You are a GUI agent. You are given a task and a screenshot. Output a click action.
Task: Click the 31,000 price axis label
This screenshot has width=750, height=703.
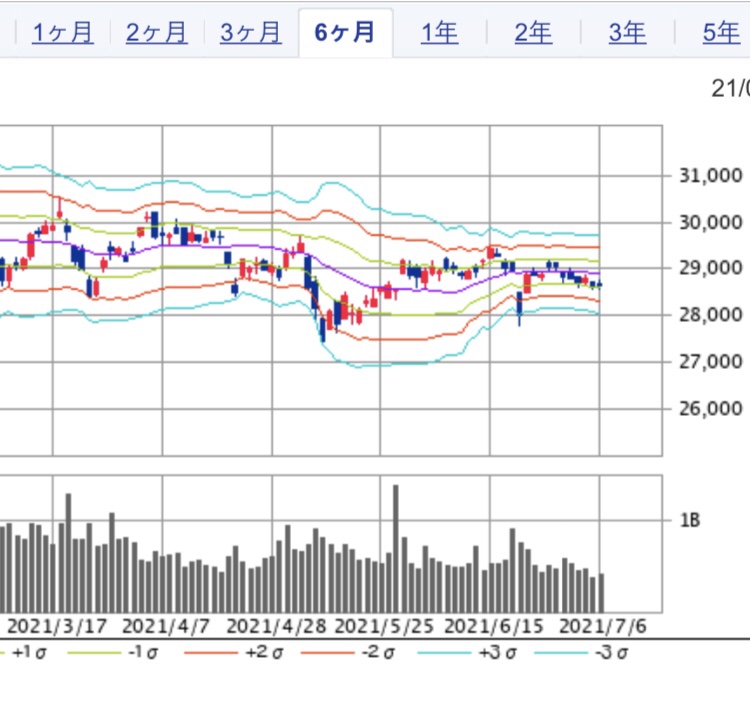711,176
